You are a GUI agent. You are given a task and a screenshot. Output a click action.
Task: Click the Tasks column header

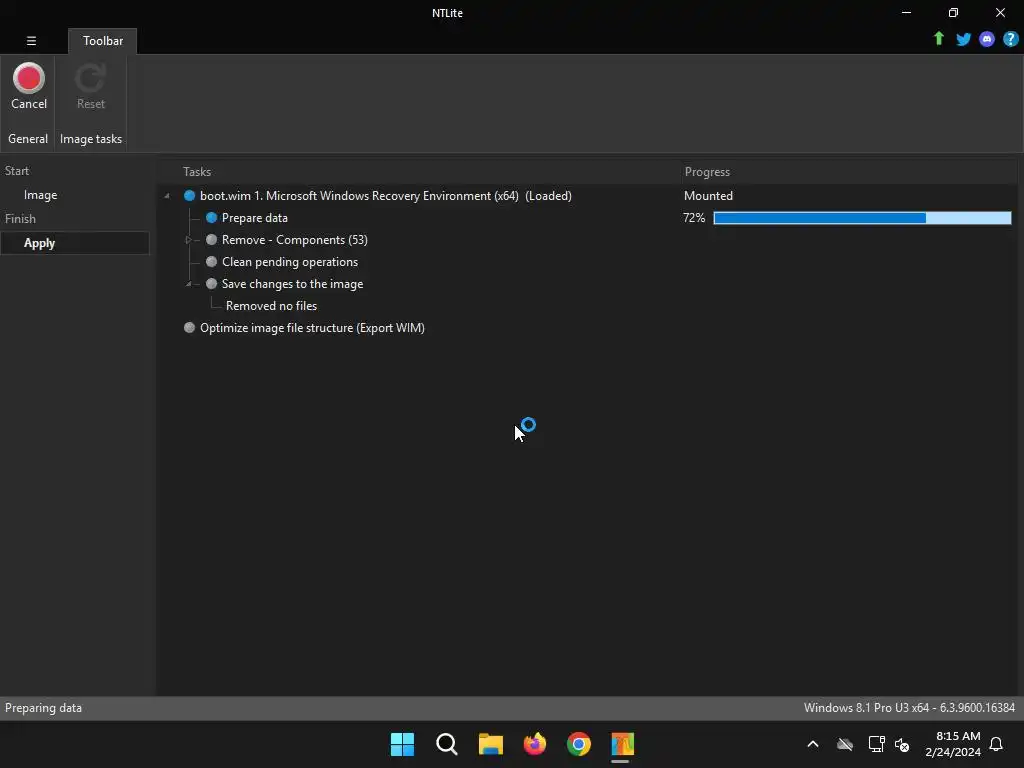tap(197, 172)
